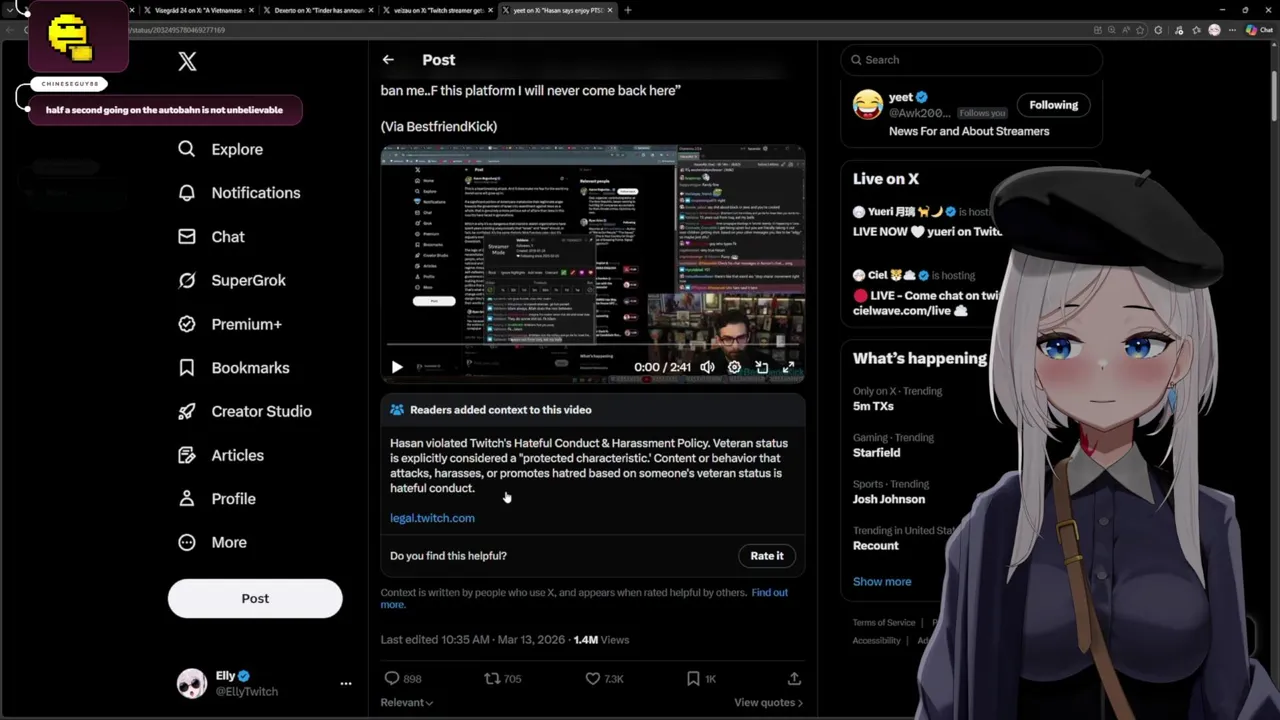The width and height of the screenshot is (1280, 720).
Task: Click the post views count 1.4M
Action: (x=601, y=640)
